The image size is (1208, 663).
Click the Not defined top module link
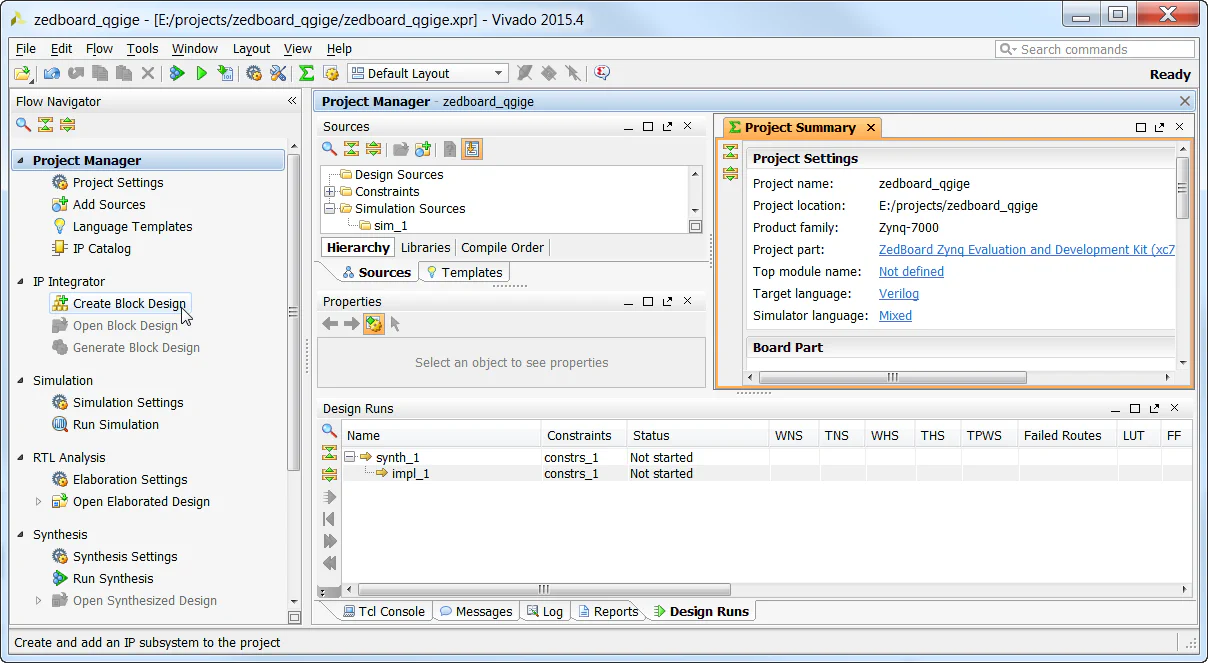[x=911, y=271]
